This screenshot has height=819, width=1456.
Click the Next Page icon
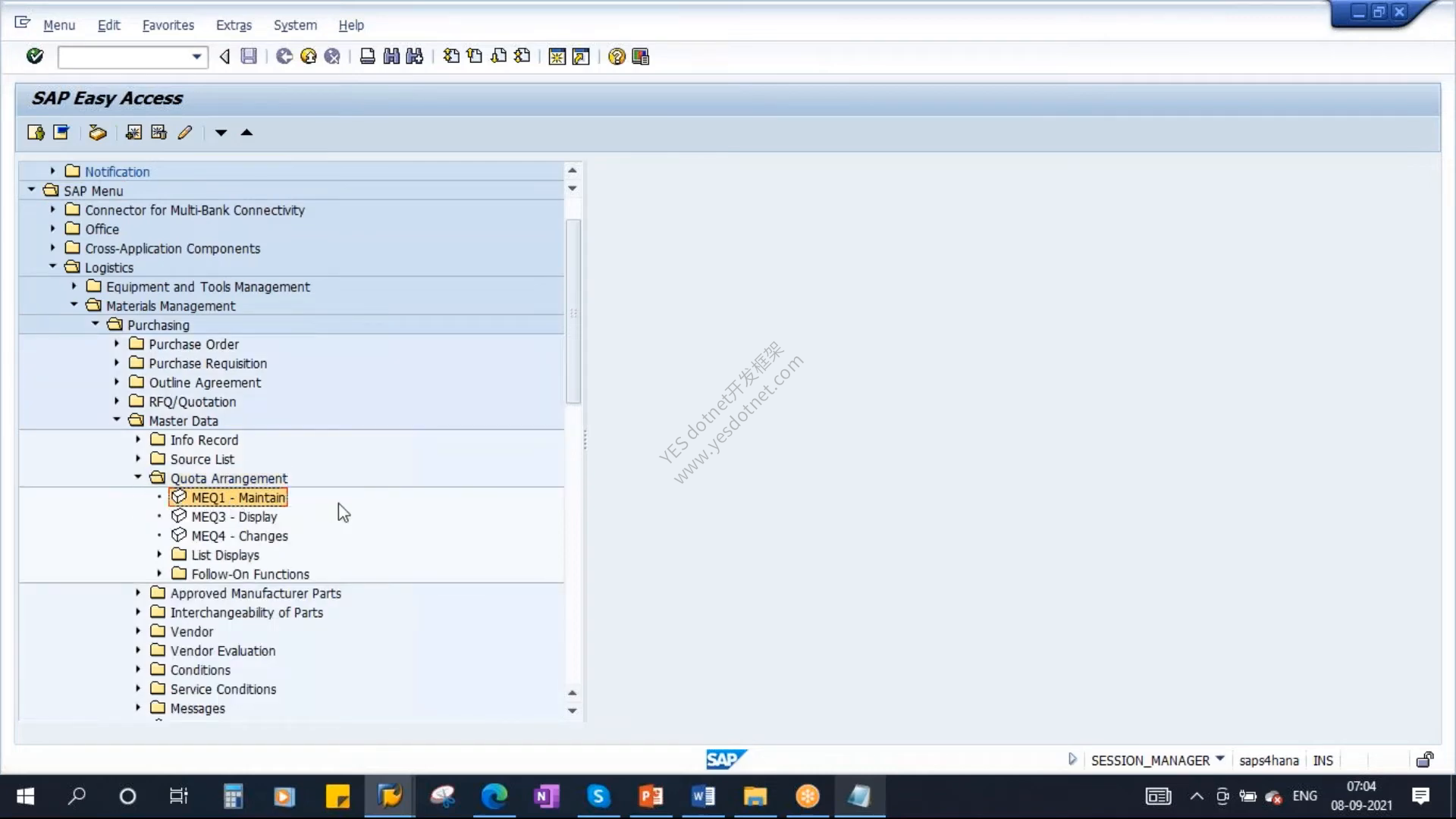pos(499,56)
